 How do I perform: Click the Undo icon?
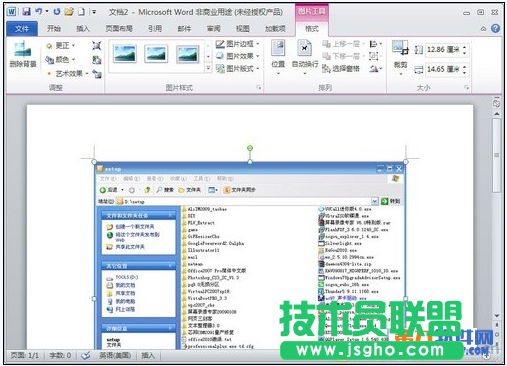[39, 12]
